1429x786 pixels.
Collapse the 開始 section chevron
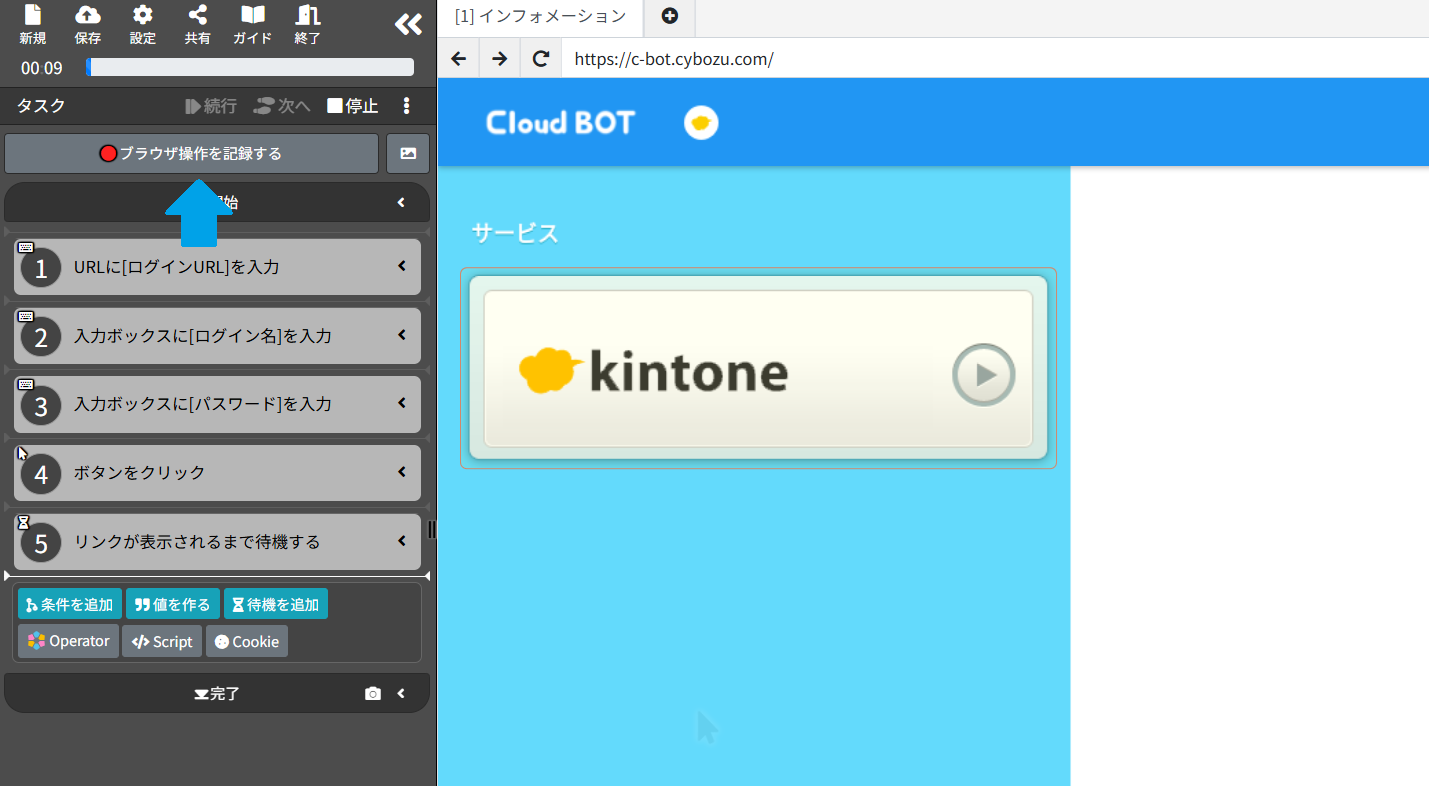point(401,203)
